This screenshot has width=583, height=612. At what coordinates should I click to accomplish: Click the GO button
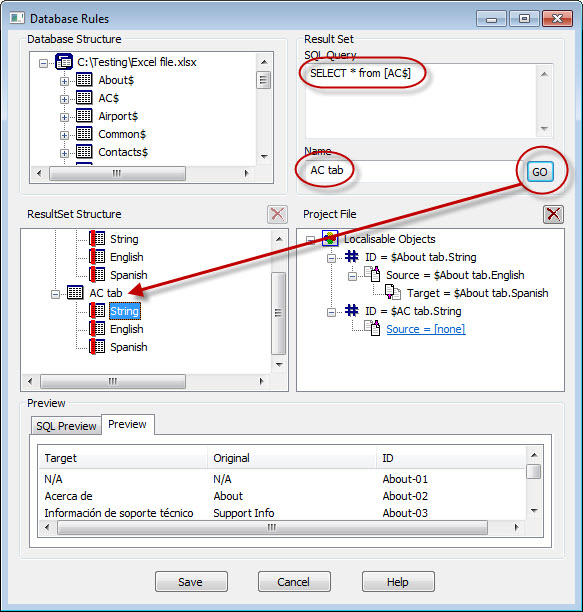(540, 172)
